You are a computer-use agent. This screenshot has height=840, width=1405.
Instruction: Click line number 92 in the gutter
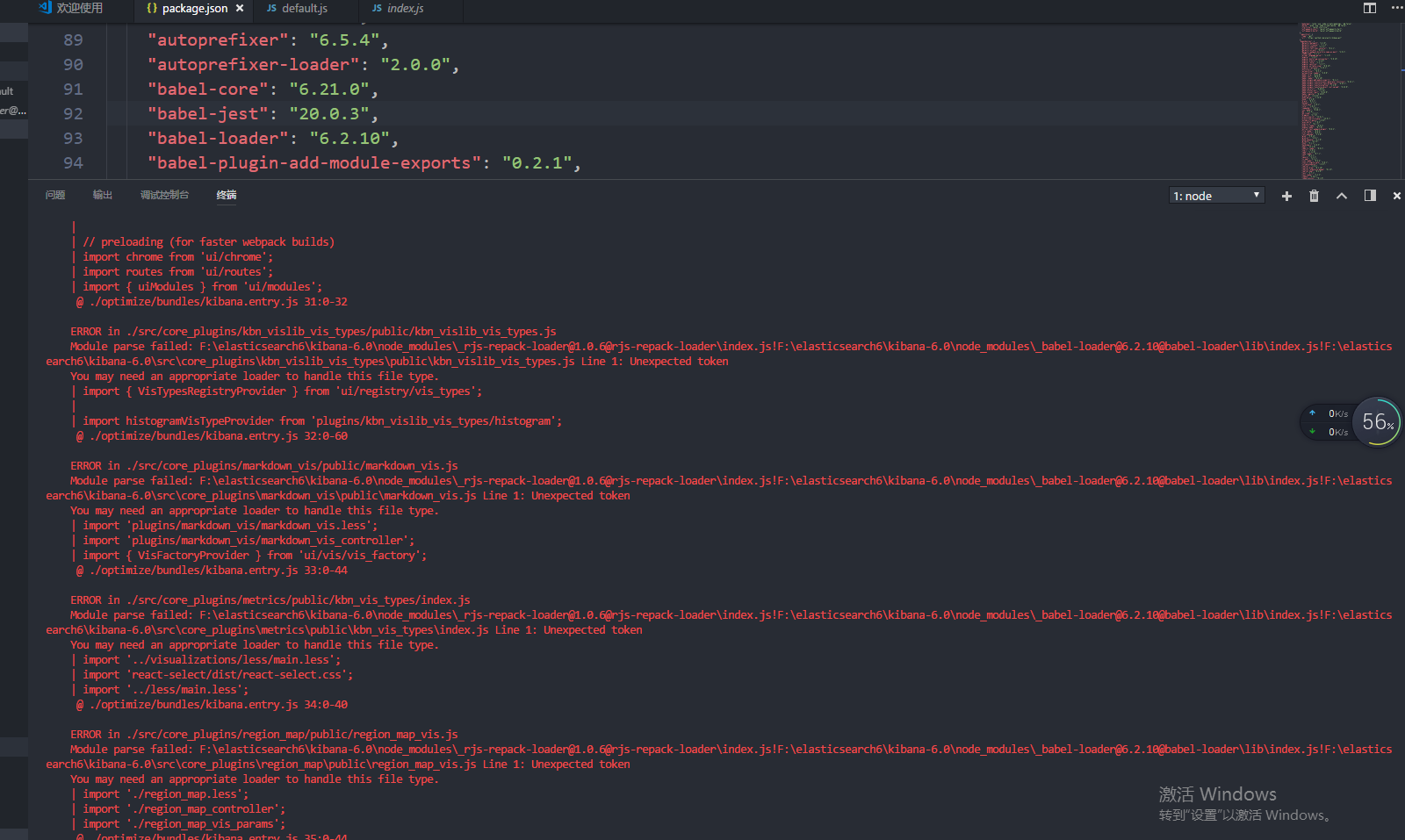(x=73, y=114)
